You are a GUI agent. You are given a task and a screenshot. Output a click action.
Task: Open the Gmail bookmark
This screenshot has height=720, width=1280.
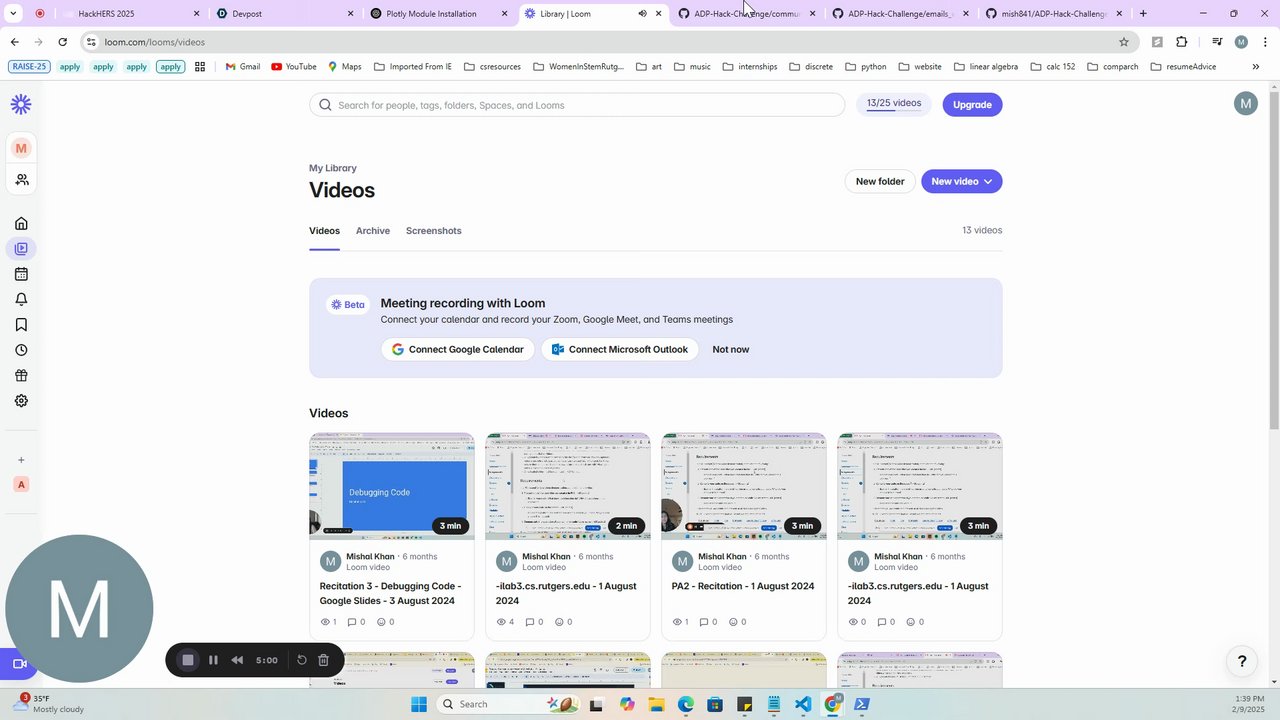point(243,67)
